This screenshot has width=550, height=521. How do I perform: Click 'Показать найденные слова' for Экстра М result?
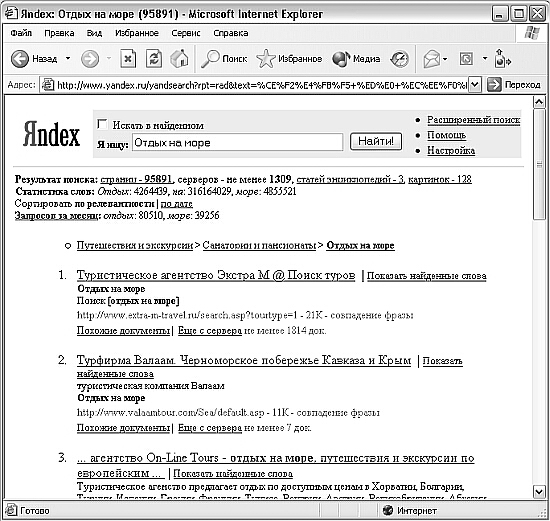coord(427,276)
